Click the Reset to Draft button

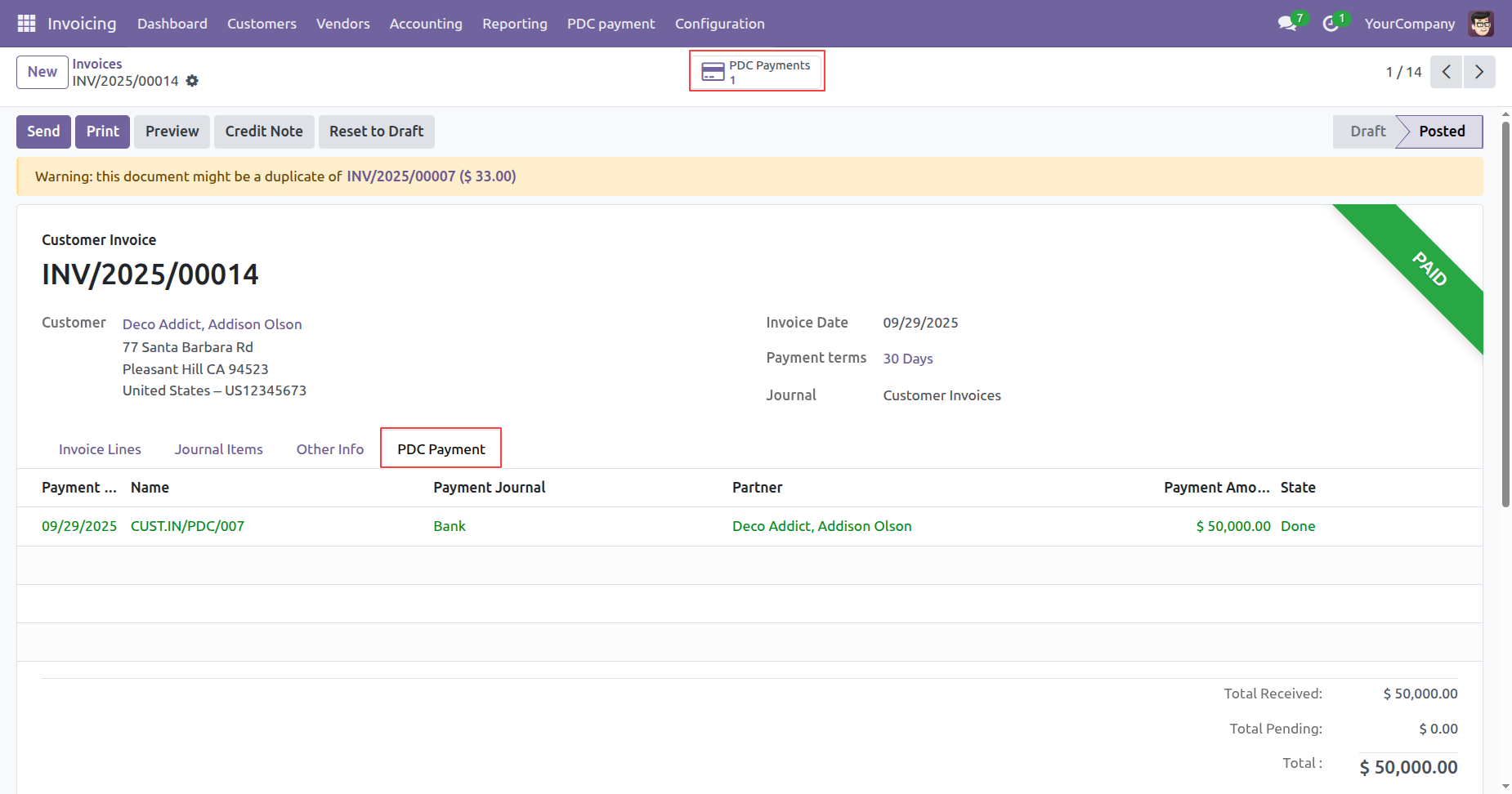[x=376, y=132]
